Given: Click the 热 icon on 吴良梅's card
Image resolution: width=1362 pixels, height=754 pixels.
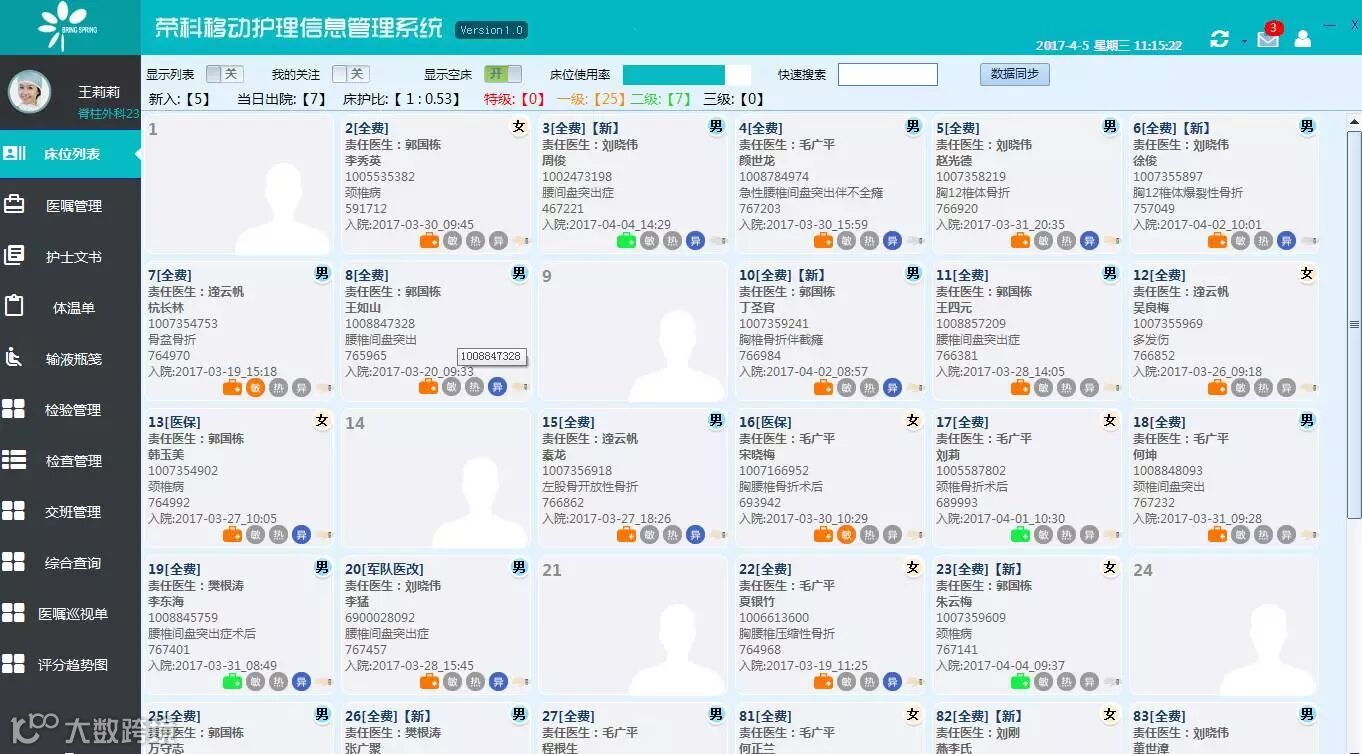Looking at the screenshot, I should 1263,387.
